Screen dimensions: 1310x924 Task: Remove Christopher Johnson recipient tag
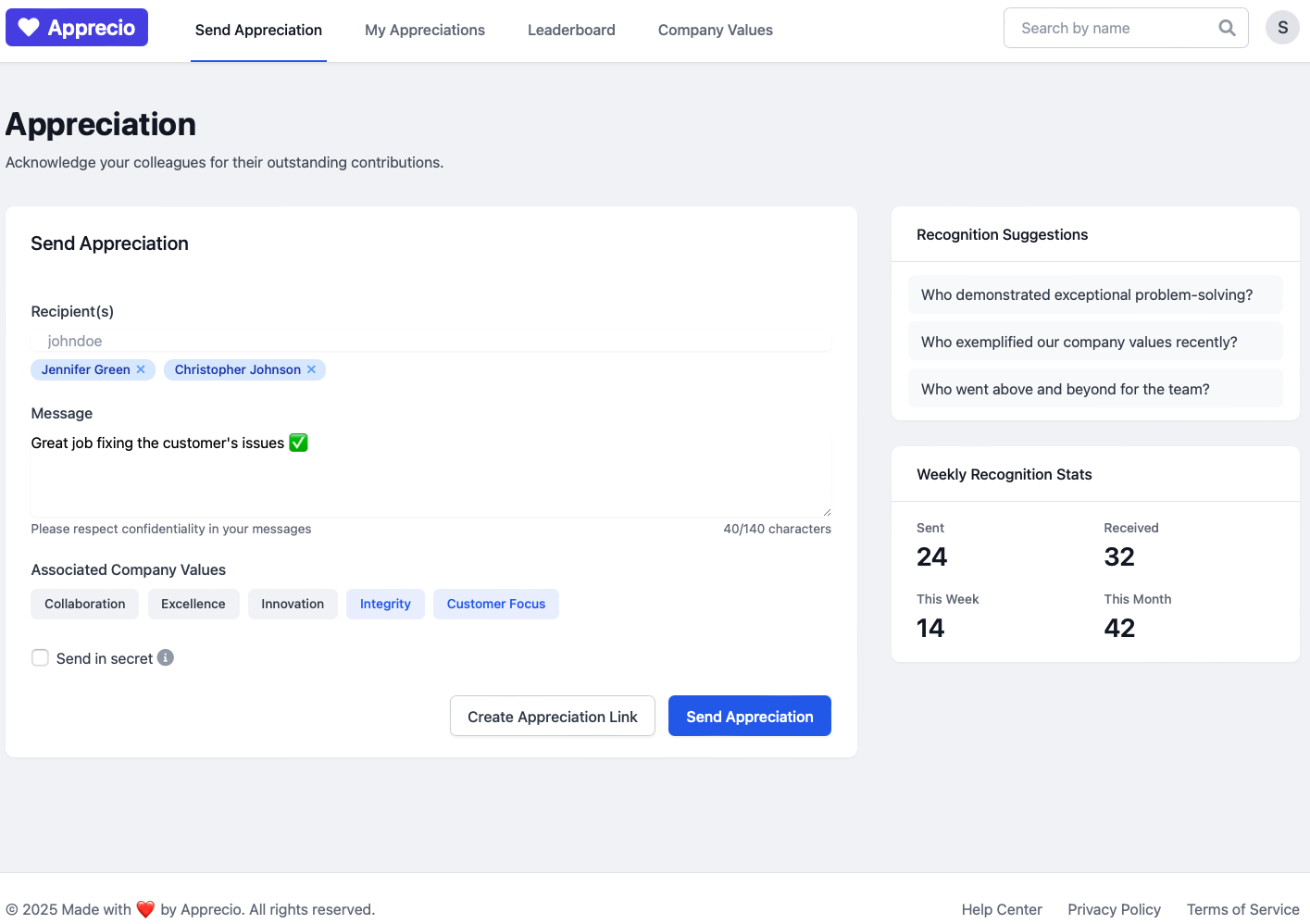point(312,369)
